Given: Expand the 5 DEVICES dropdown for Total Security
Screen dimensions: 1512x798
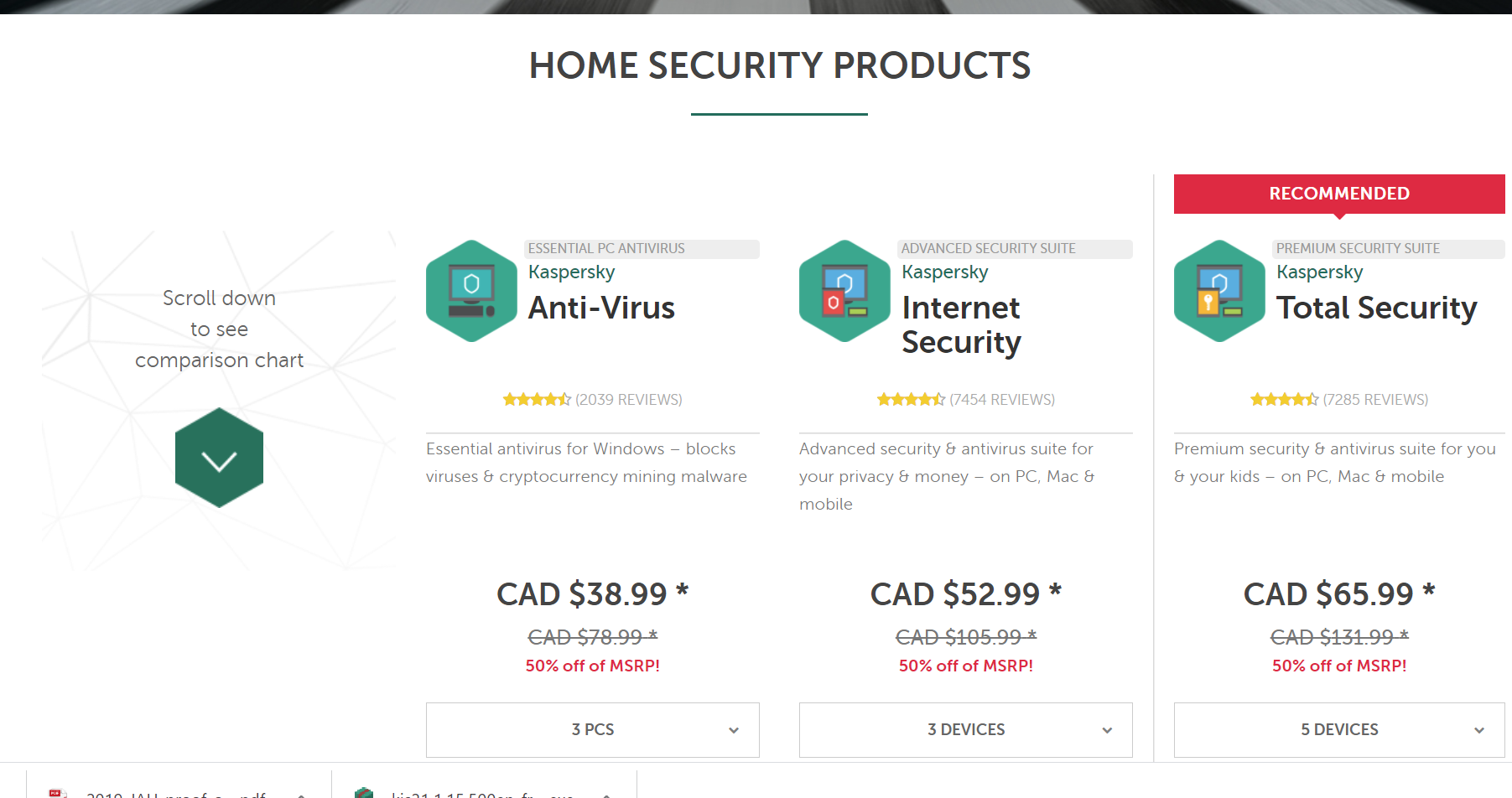Looking at the screenshot, I should point(1339,729).
